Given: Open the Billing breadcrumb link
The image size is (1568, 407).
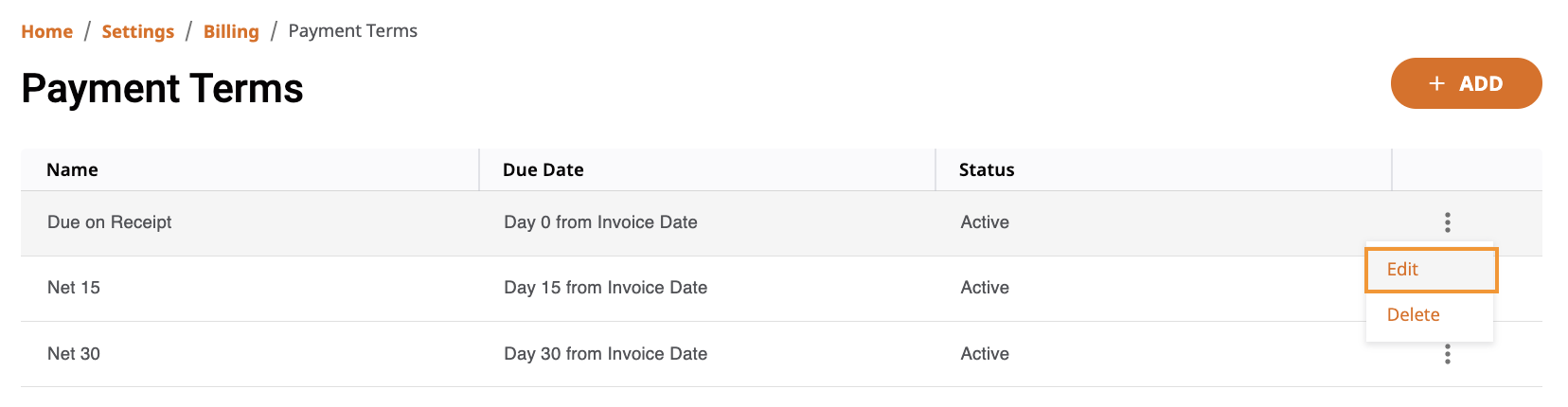Looking at the screenshot, I should (x=231, y=31).
